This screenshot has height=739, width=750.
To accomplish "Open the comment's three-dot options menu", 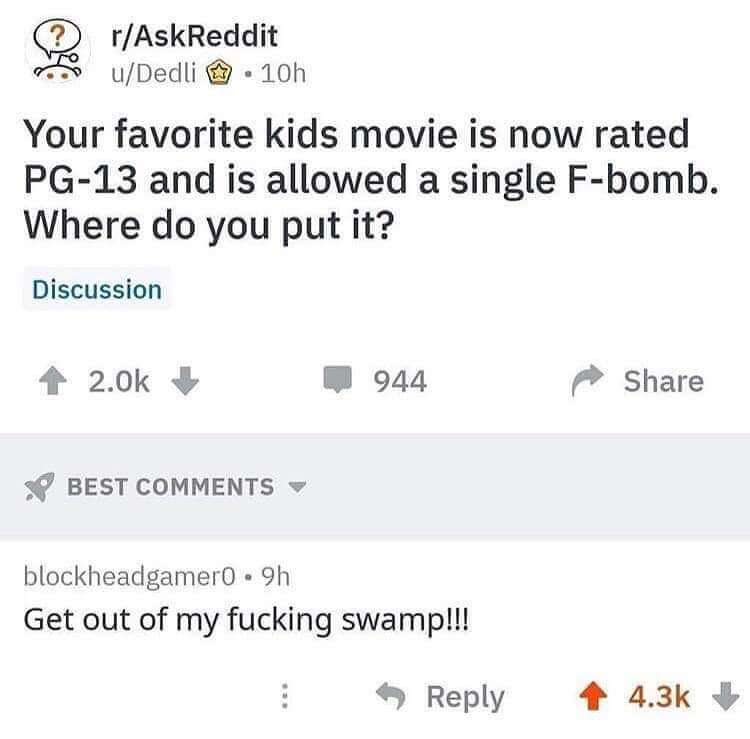I will tap(284, 695).
